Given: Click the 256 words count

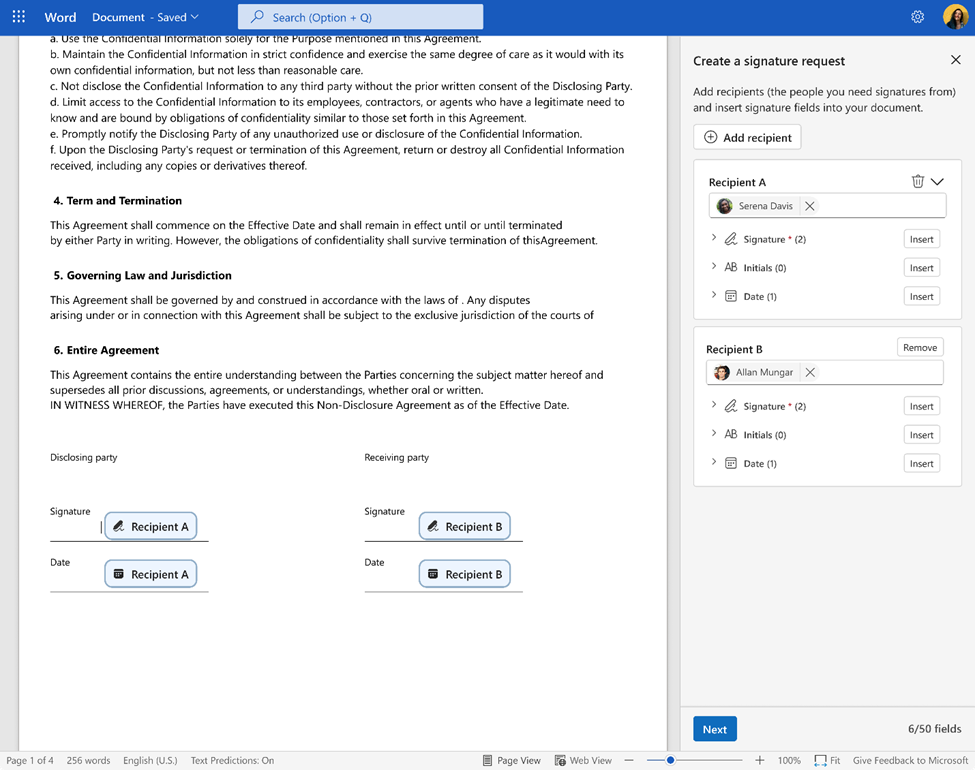Looking at the screenshot, I should tap(88, 760).
